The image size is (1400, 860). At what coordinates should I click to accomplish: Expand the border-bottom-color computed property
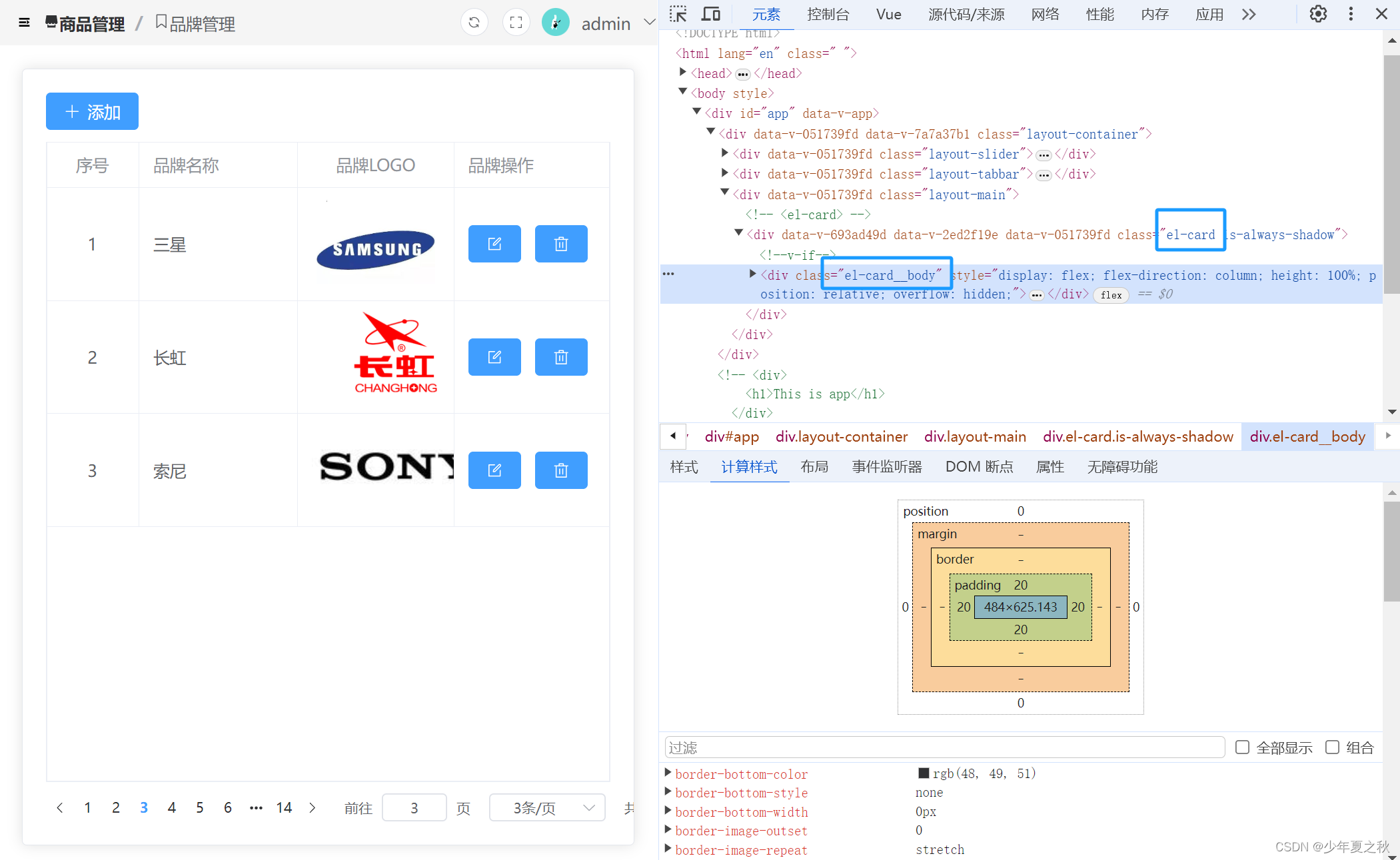pyautogui.click(x=668, y=773)
